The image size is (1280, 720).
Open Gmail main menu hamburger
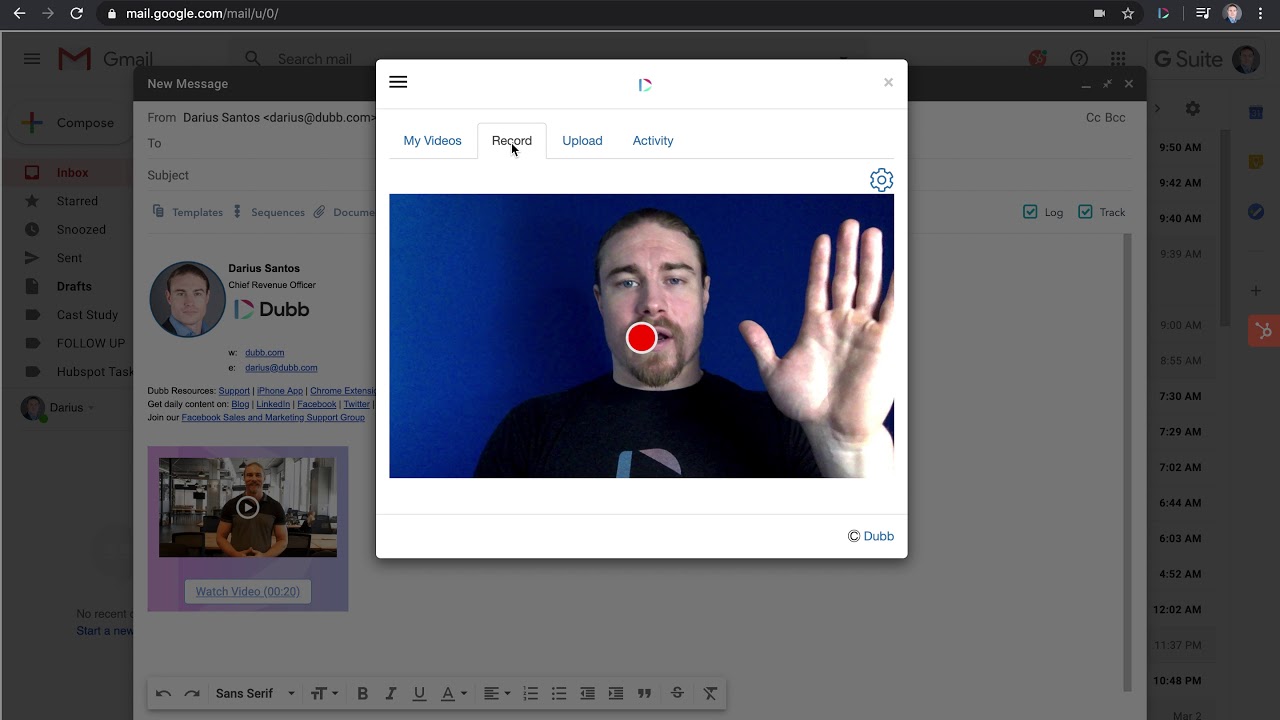point(32,59)
